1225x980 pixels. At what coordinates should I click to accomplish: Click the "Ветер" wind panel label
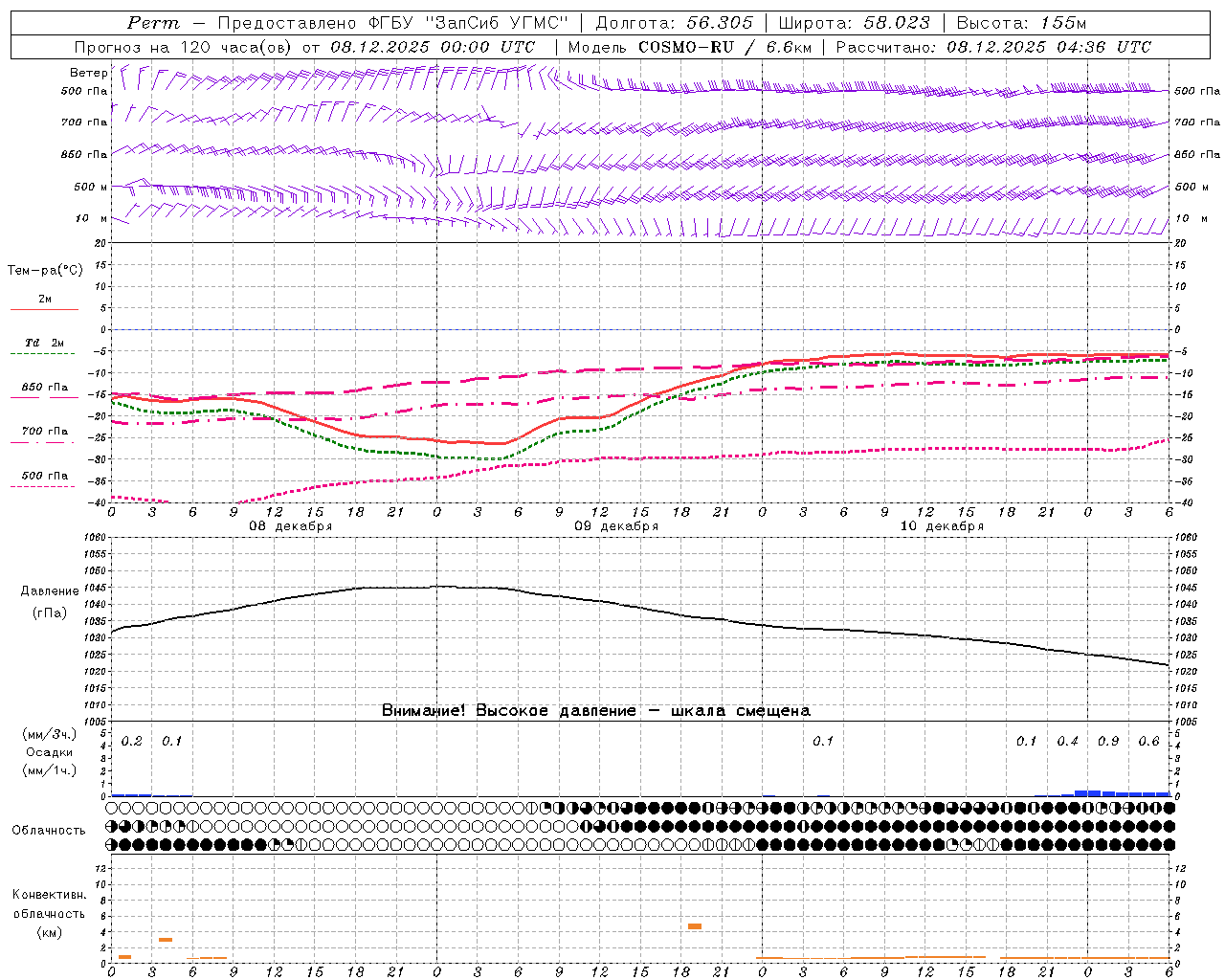(x=89, y=73)
